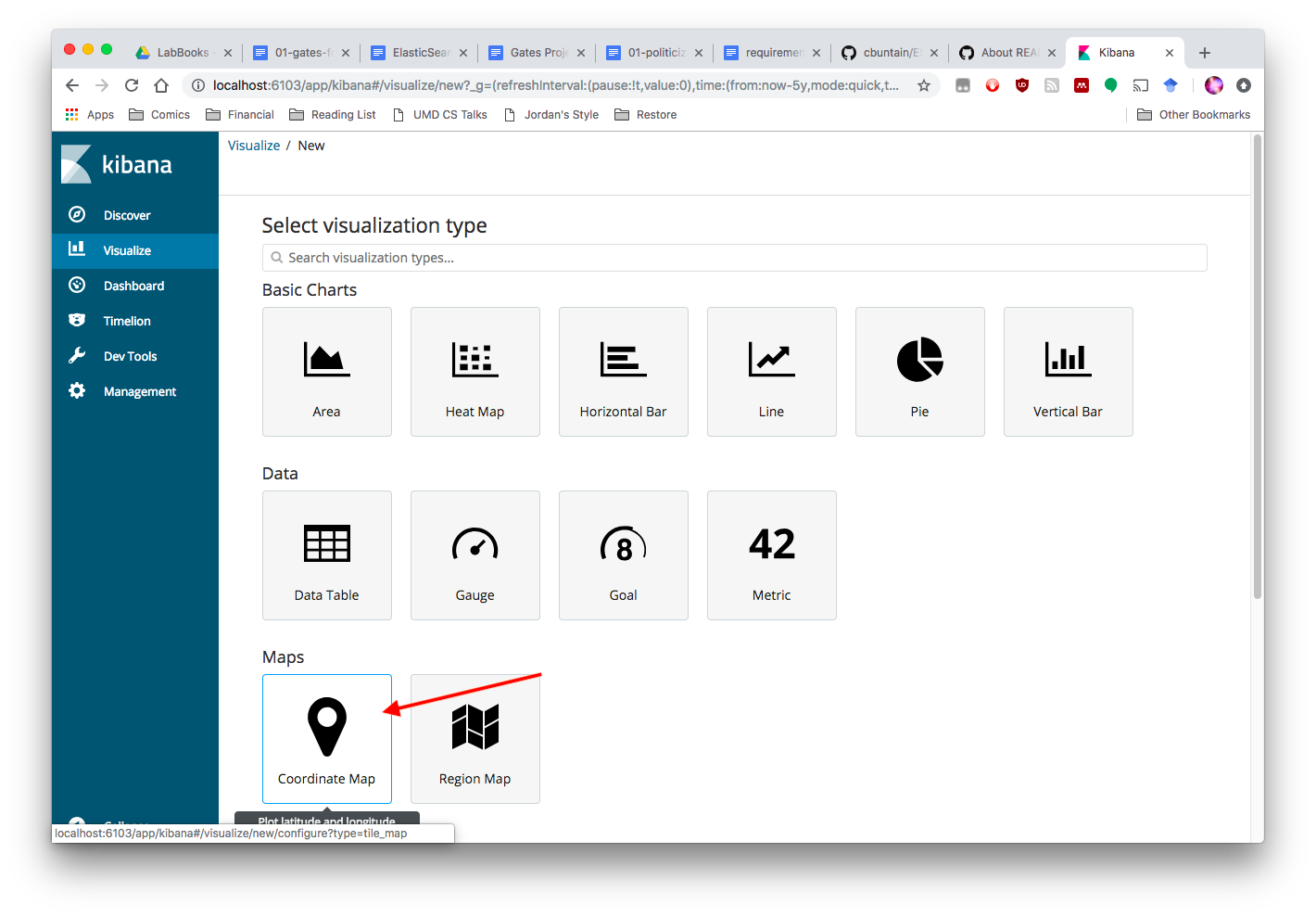Open Management settings in sidebar
Screen dimensions: 1316x917
(x=135, y=391)
